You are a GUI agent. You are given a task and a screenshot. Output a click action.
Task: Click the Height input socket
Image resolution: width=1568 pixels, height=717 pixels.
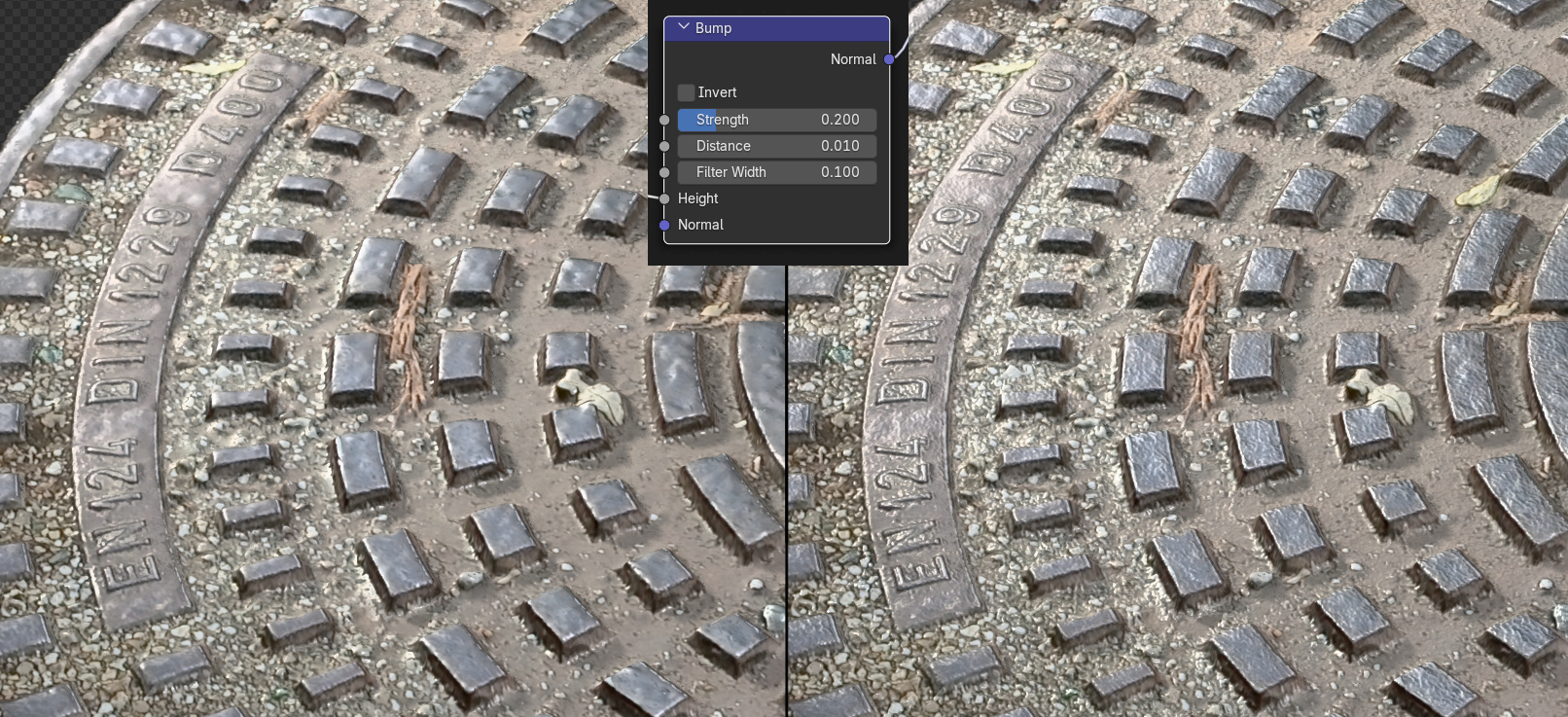(x=664, y=198)
